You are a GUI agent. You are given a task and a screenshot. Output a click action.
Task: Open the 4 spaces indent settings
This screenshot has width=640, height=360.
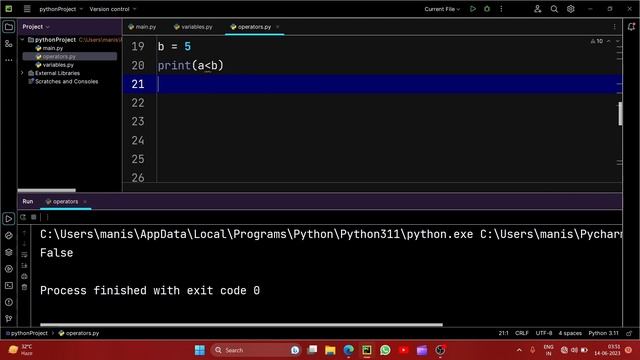click(570, 333)
